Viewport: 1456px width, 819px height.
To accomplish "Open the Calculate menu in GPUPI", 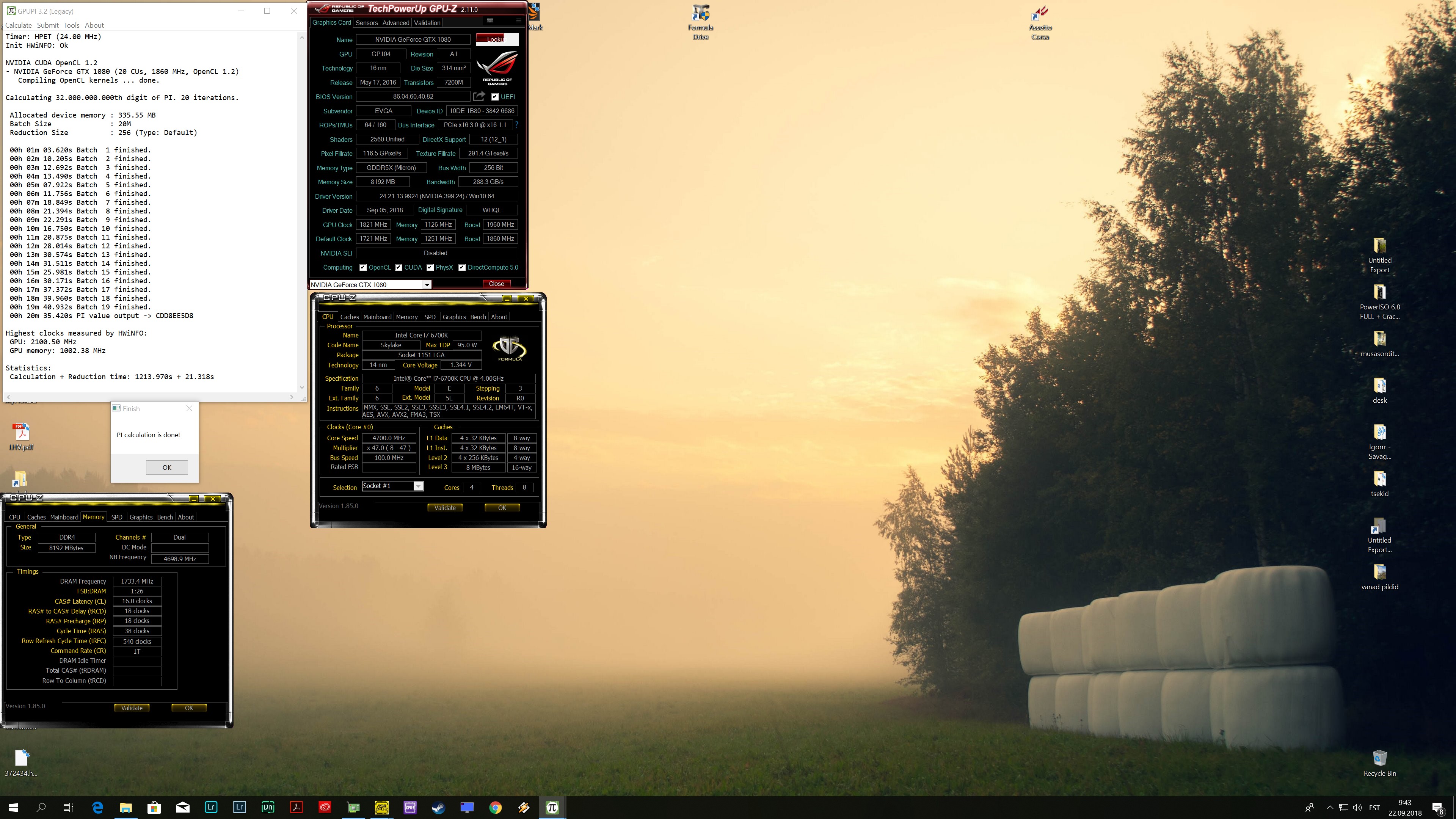I will (19, 25).
